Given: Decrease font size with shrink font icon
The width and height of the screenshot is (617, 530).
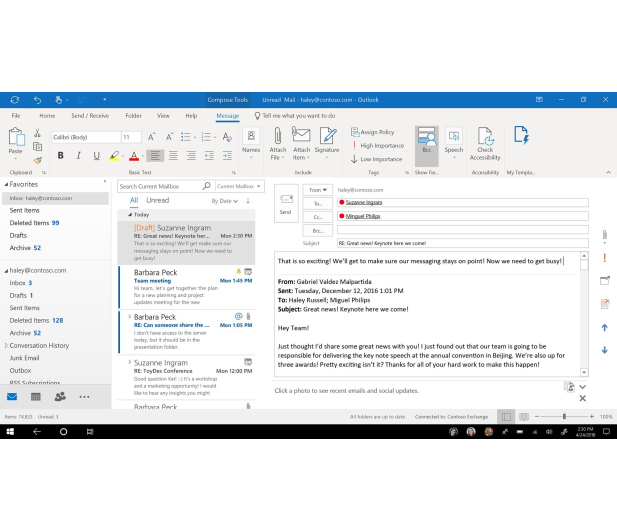Looking at the screenshot, I should pos(169,137).
